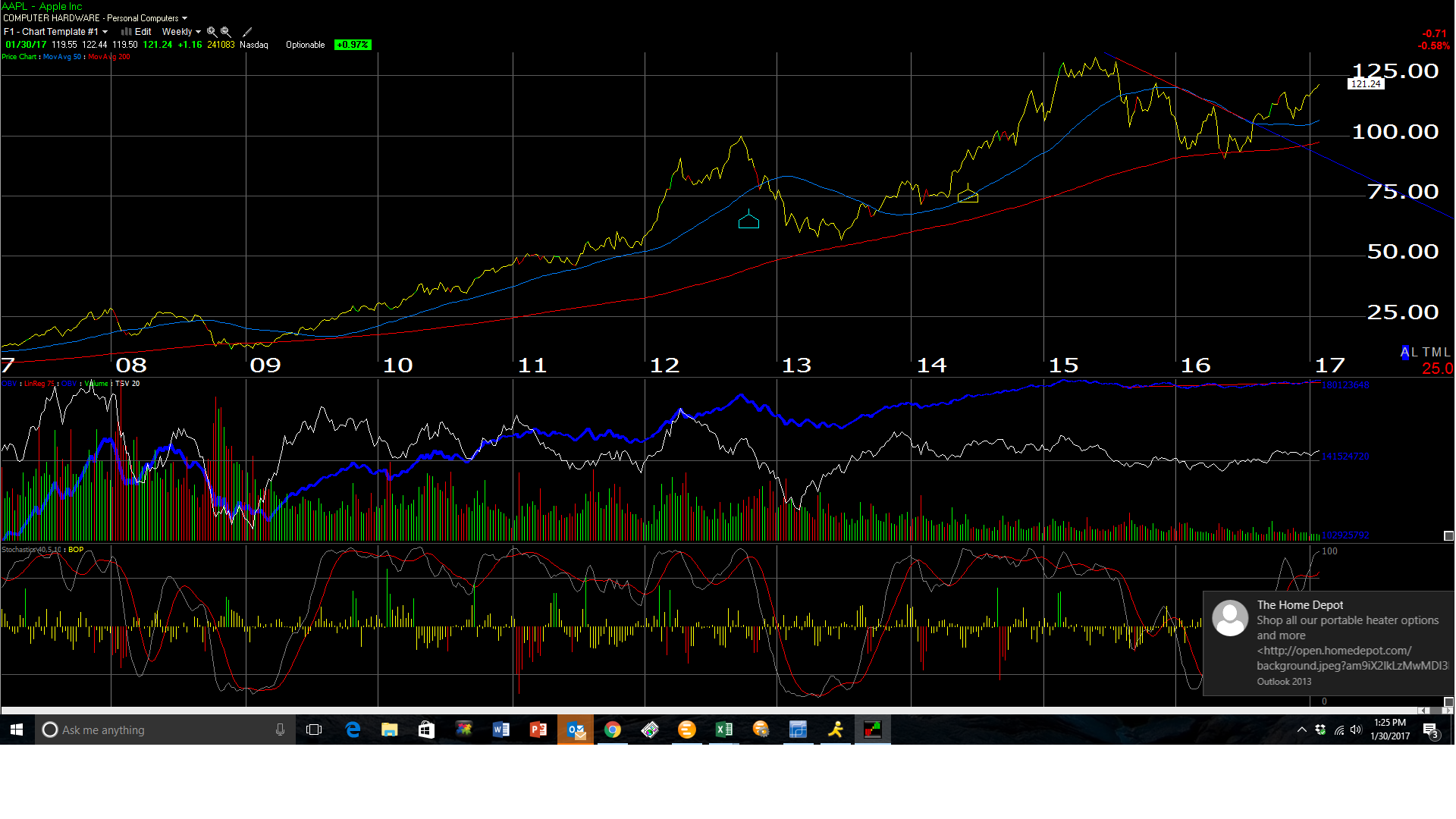The height and width of the screenshot is (819, 1456).
Task: Open Task View from the taskbar
Action: 314,730
